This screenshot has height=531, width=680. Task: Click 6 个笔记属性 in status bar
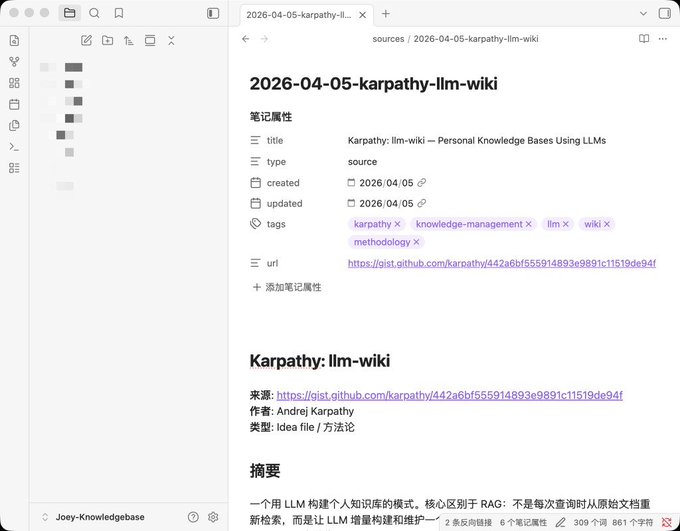(523, 522)
